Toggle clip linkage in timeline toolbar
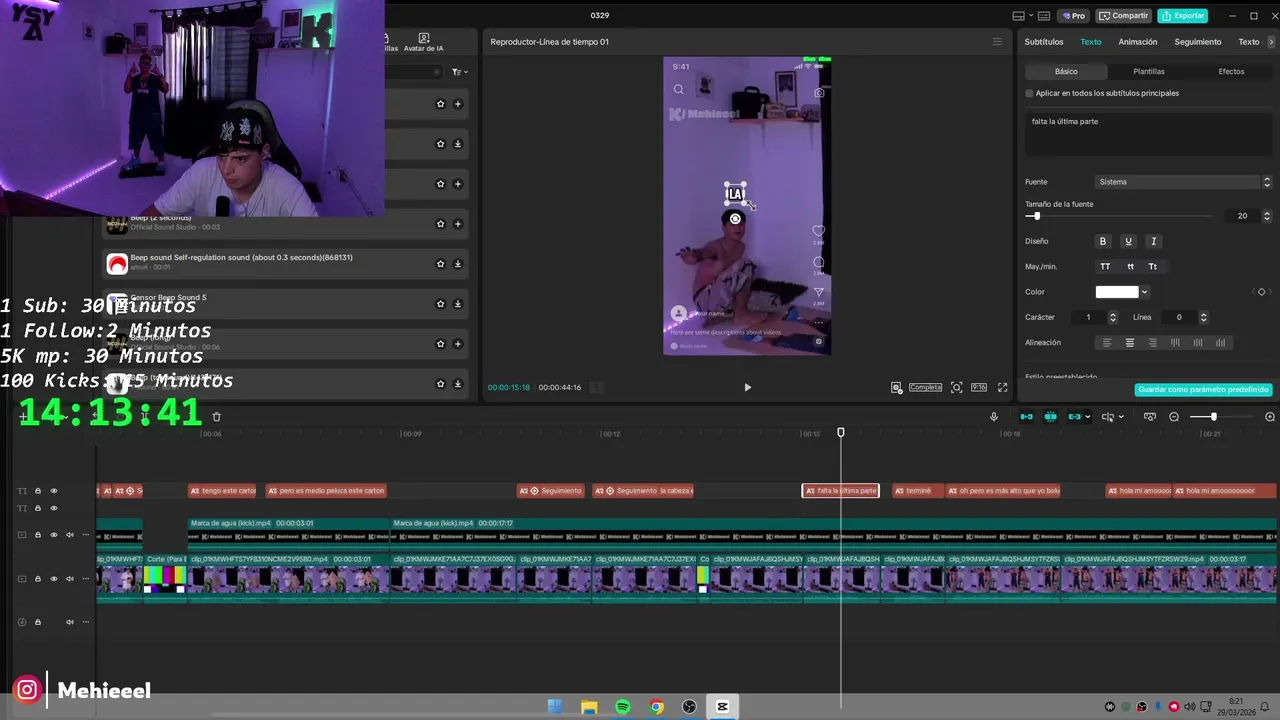The height and width of the screenshot is (720, 1280). [1075, 417]
